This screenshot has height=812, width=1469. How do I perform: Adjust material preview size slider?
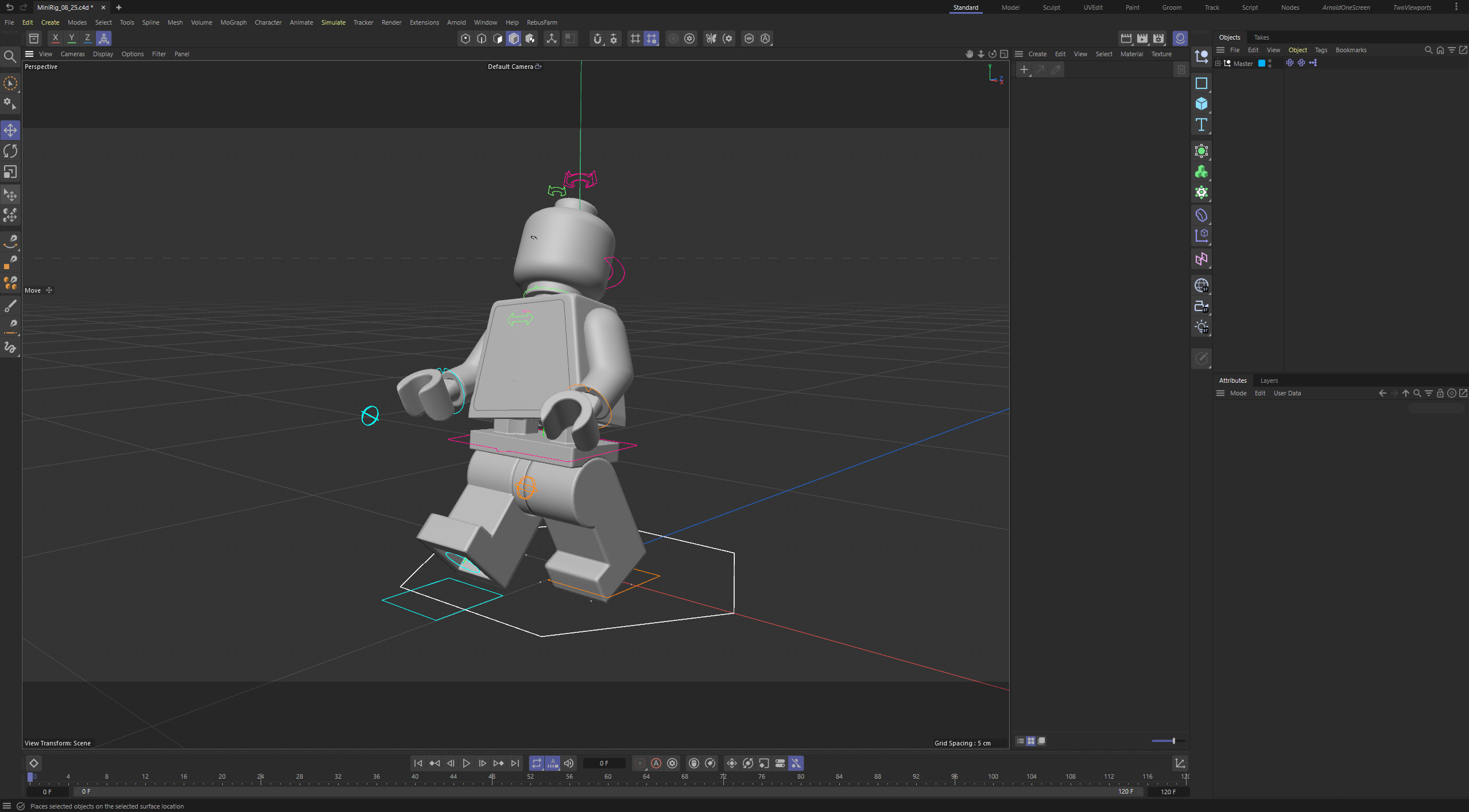coord(1168,741)
